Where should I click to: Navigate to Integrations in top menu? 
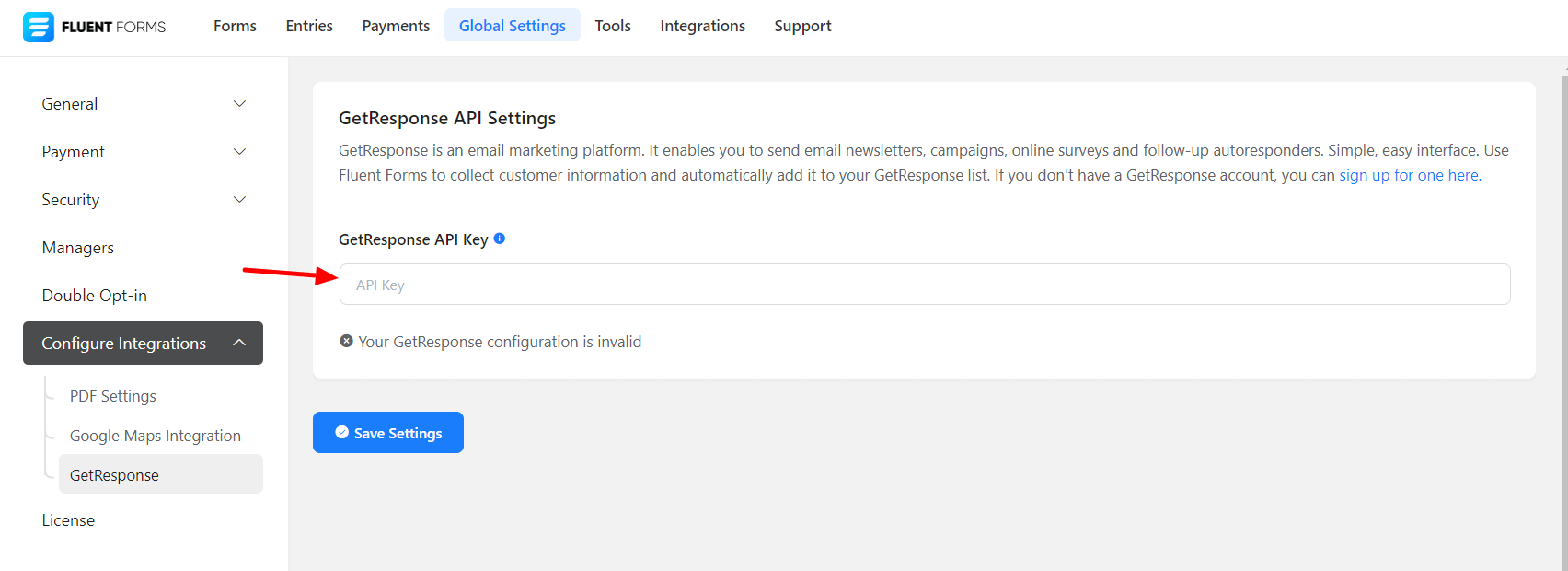point(702,26)
